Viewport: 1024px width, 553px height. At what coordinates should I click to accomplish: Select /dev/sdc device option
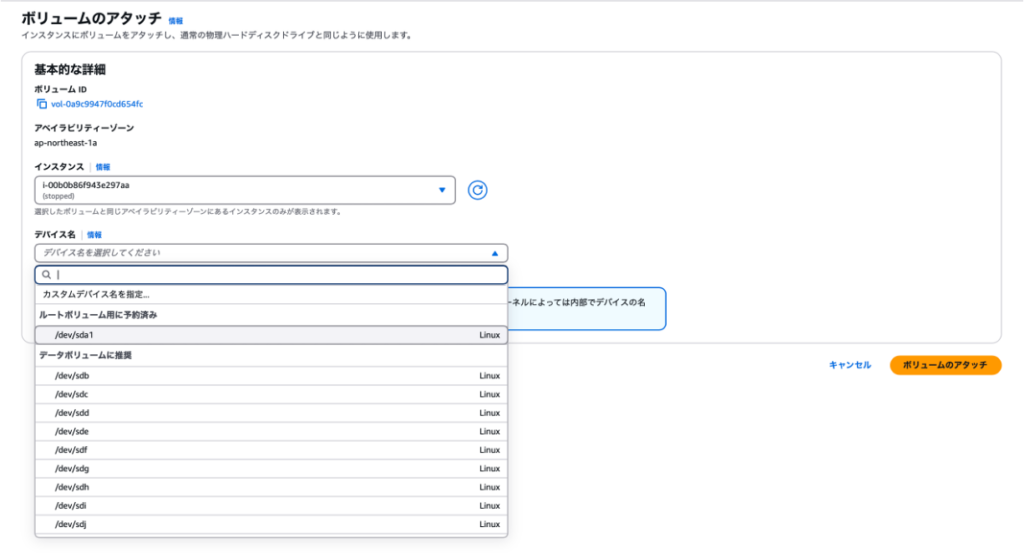pos(271,394)
